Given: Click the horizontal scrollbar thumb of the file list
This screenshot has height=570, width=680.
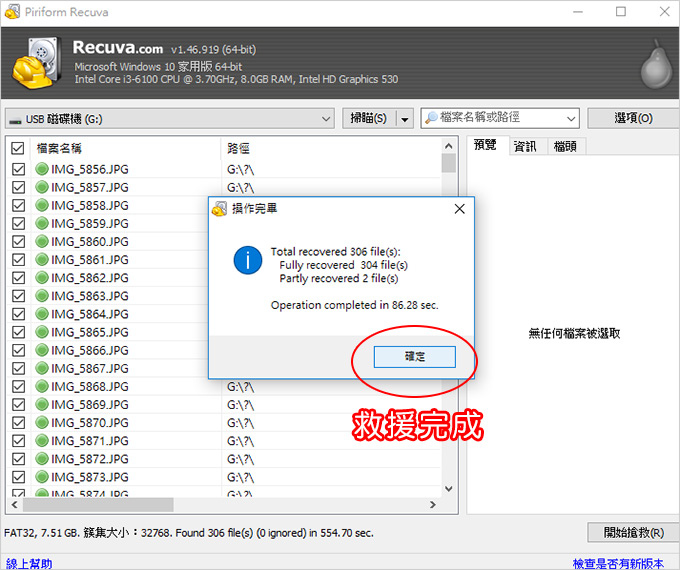Looking at the screenshot, I should 98,504.
